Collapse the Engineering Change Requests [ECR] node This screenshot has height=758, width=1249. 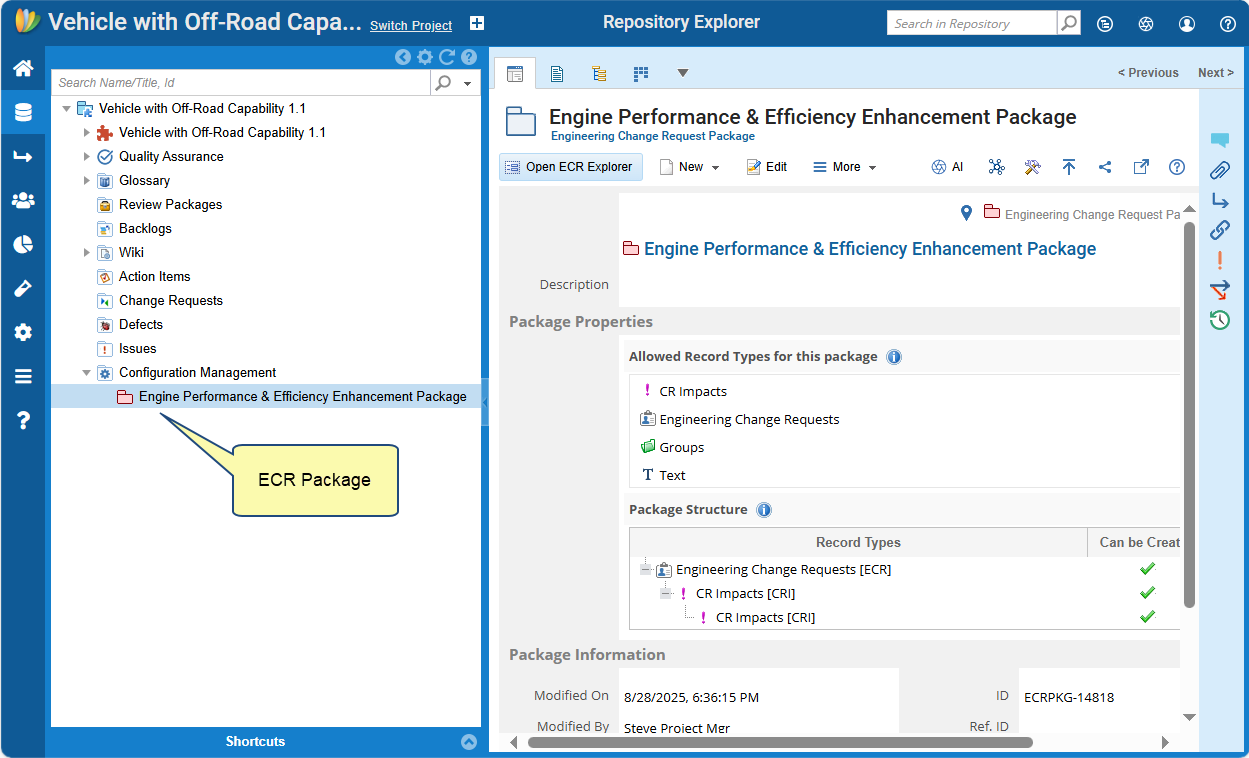click(x=645, y=570)
